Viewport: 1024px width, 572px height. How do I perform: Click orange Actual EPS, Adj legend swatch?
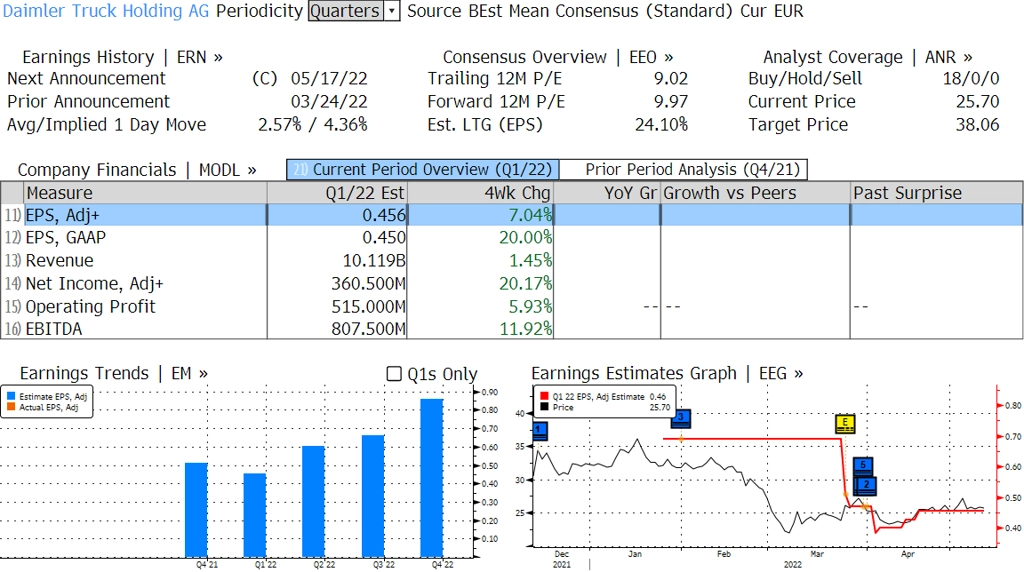click(10, 407)
